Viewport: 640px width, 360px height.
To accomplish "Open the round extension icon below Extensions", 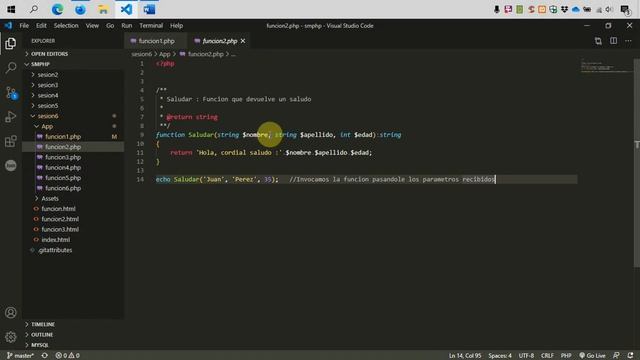I will point(11,165).
